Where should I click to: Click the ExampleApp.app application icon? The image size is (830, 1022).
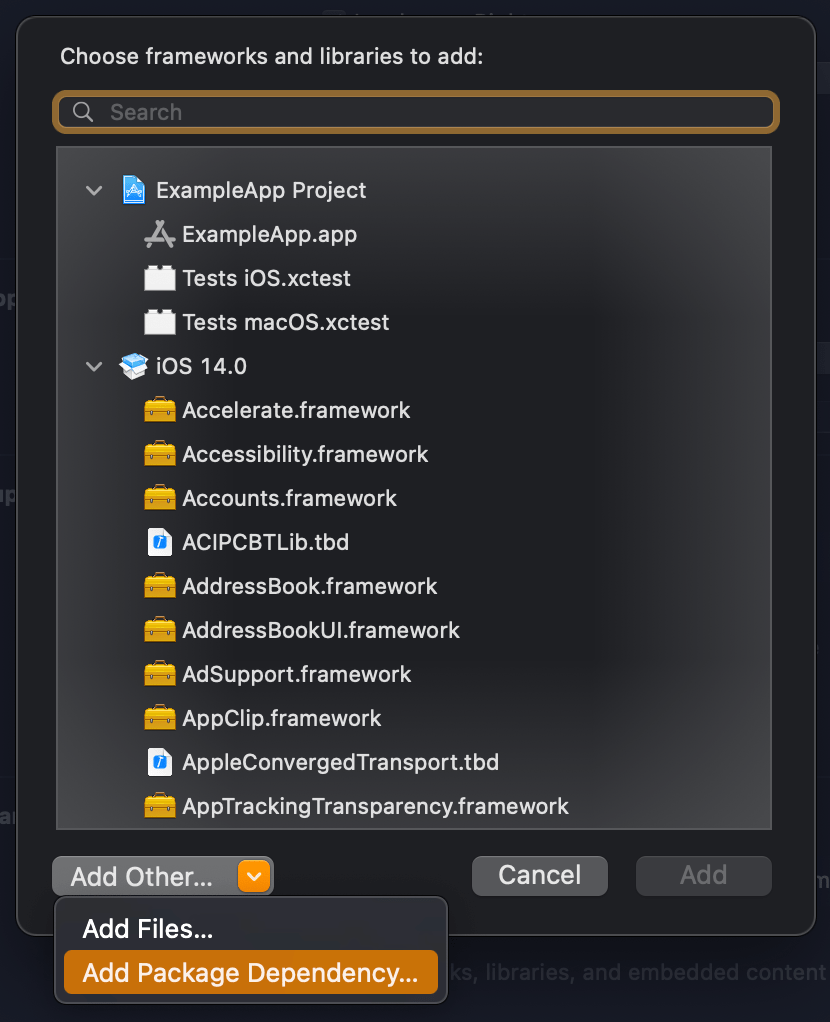160,235
